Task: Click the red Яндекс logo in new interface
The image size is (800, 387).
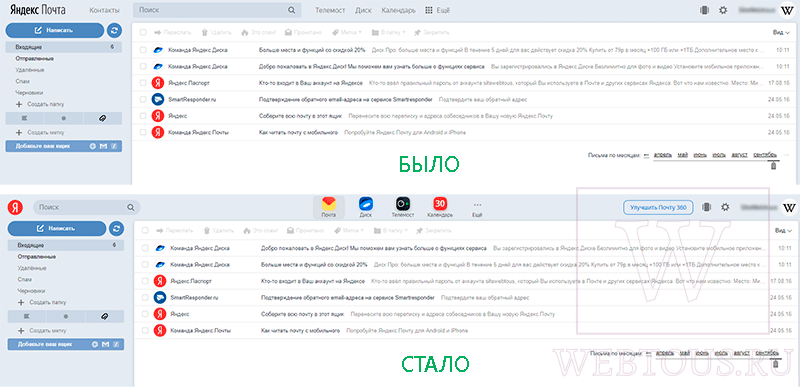Action: [16, 208]
